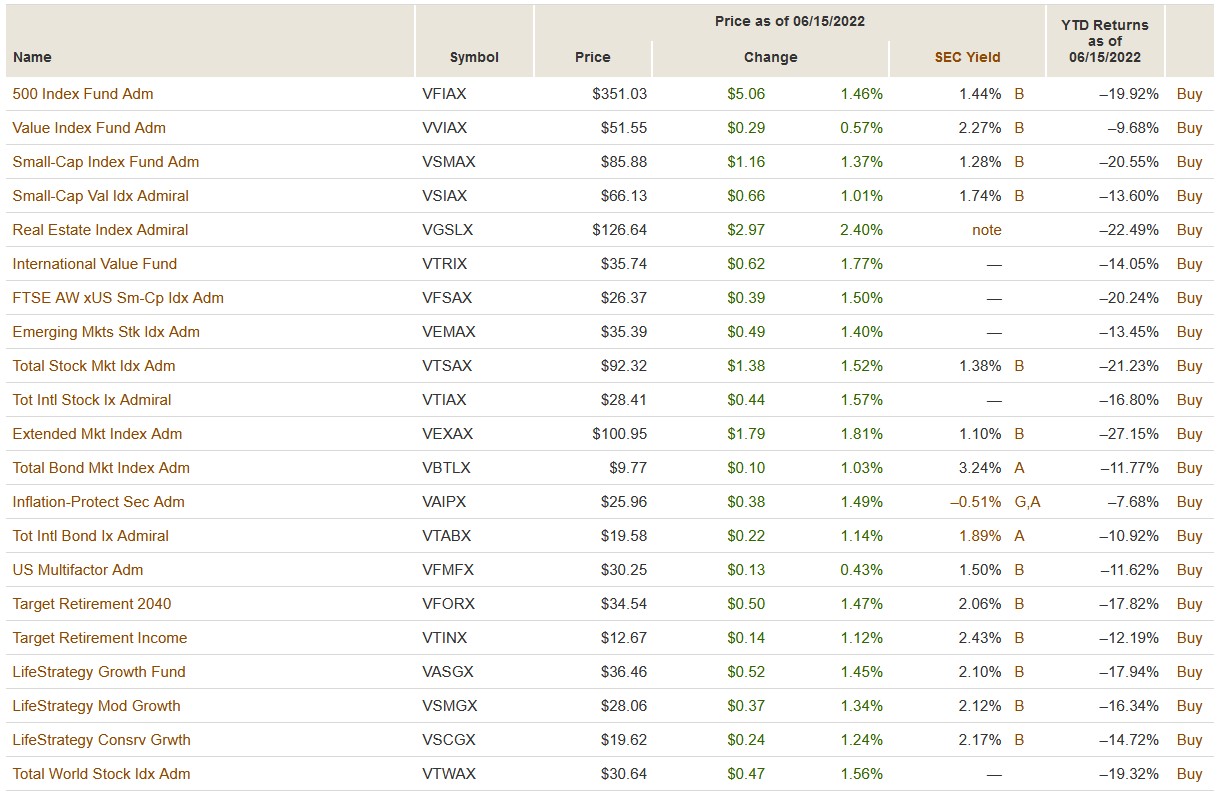
Task: Click the SEC Yield column header link
Action: 967,57
